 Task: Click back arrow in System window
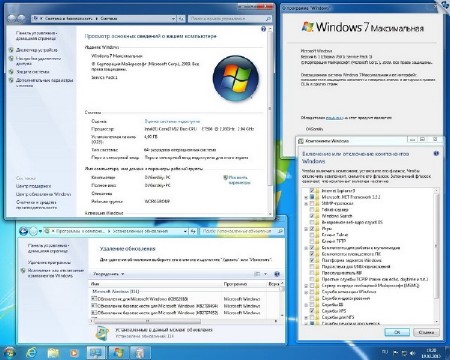coord(12,19)
